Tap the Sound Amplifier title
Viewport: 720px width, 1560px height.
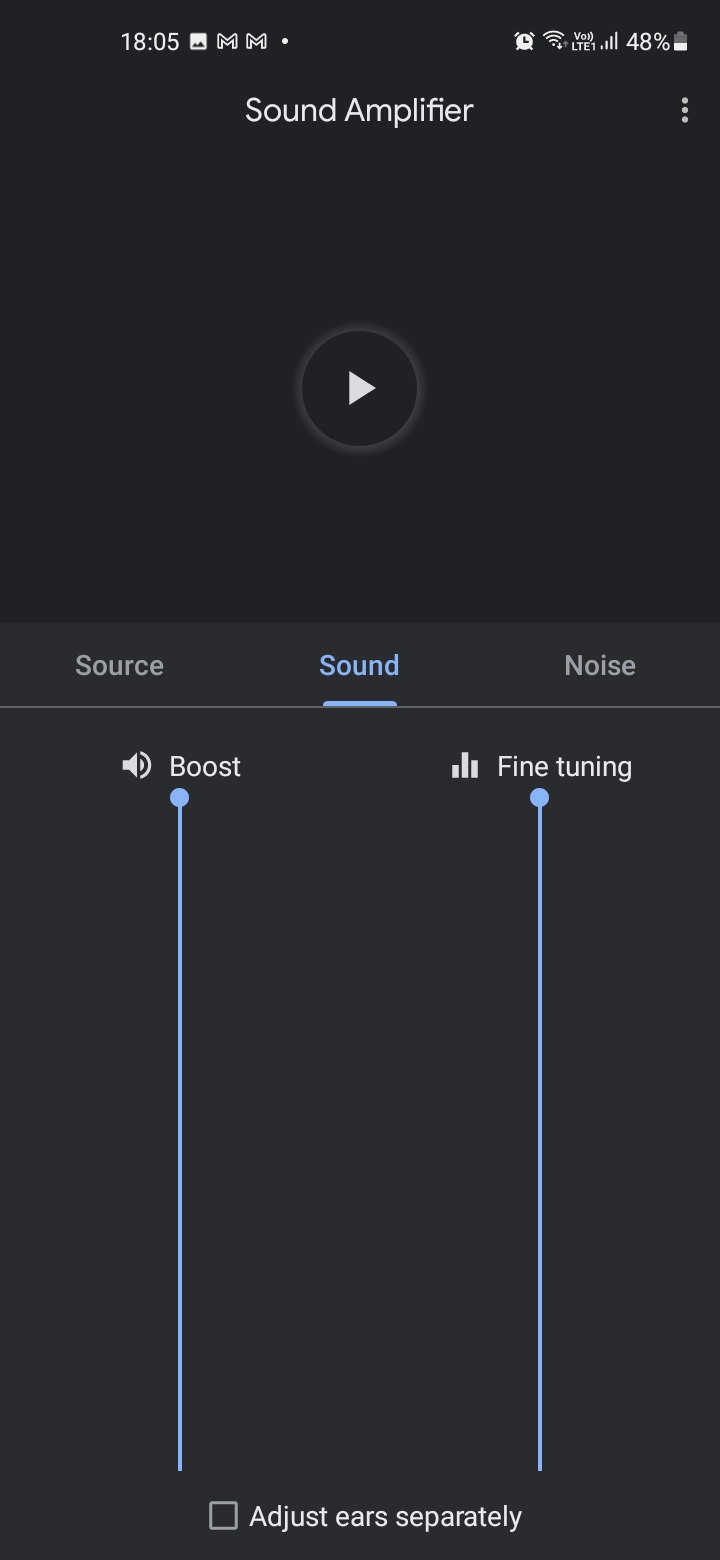click(x=359, y=110)
